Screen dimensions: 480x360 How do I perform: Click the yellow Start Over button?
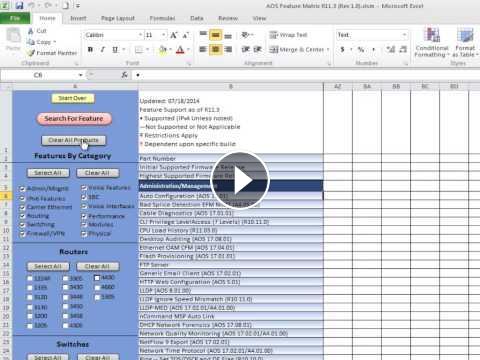click(73, 98)
